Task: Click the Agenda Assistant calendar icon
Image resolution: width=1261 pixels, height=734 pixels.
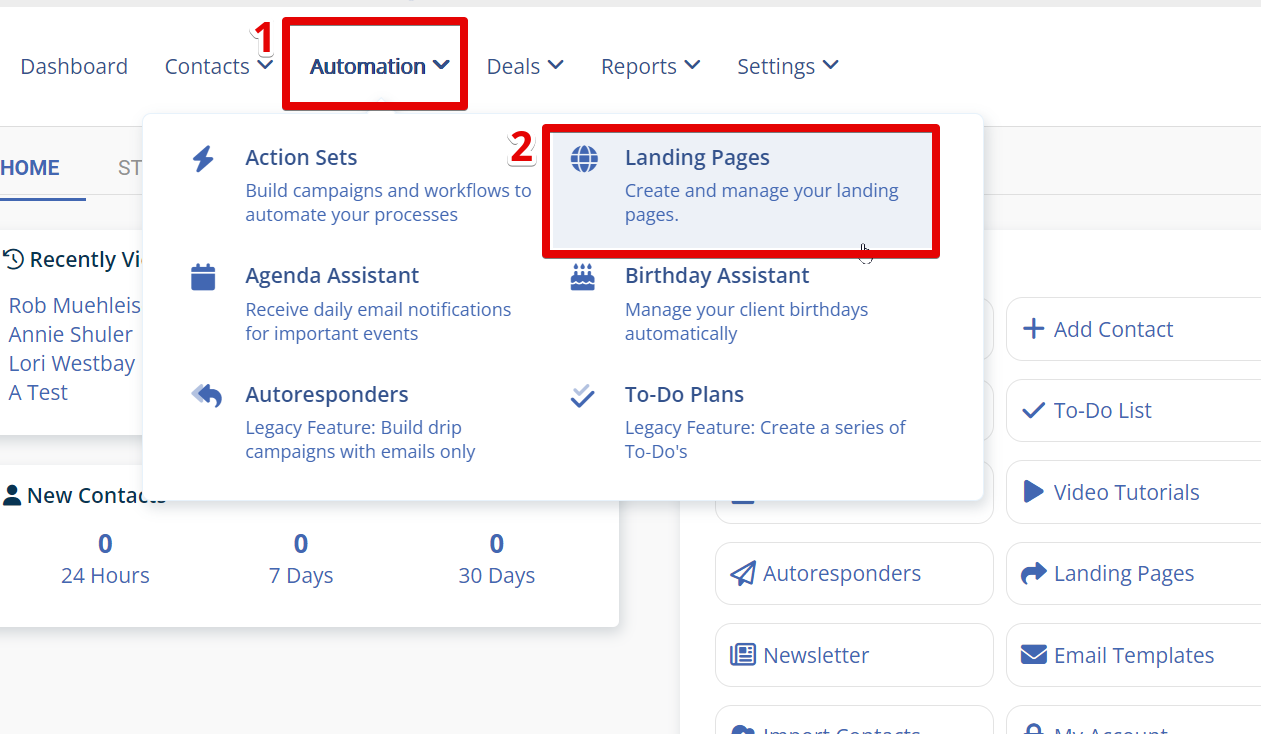Action: (203, 277)
